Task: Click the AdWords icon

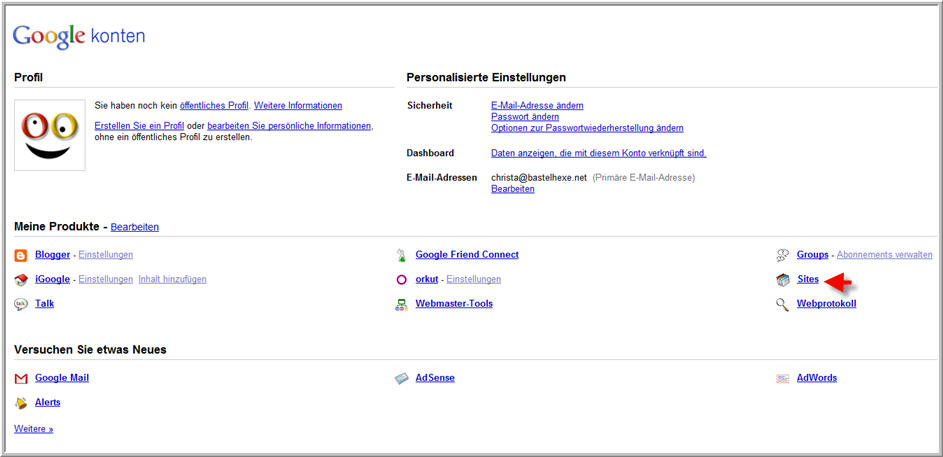Action: pyautogui.click(x=782, y=379)
